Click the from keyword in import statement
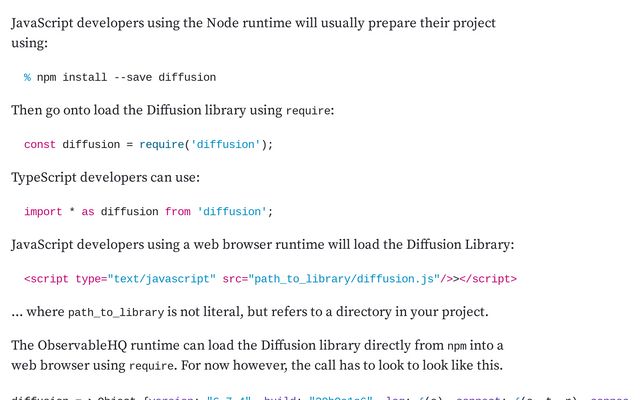This screenshot has height=400, width=640. point(178,211)
